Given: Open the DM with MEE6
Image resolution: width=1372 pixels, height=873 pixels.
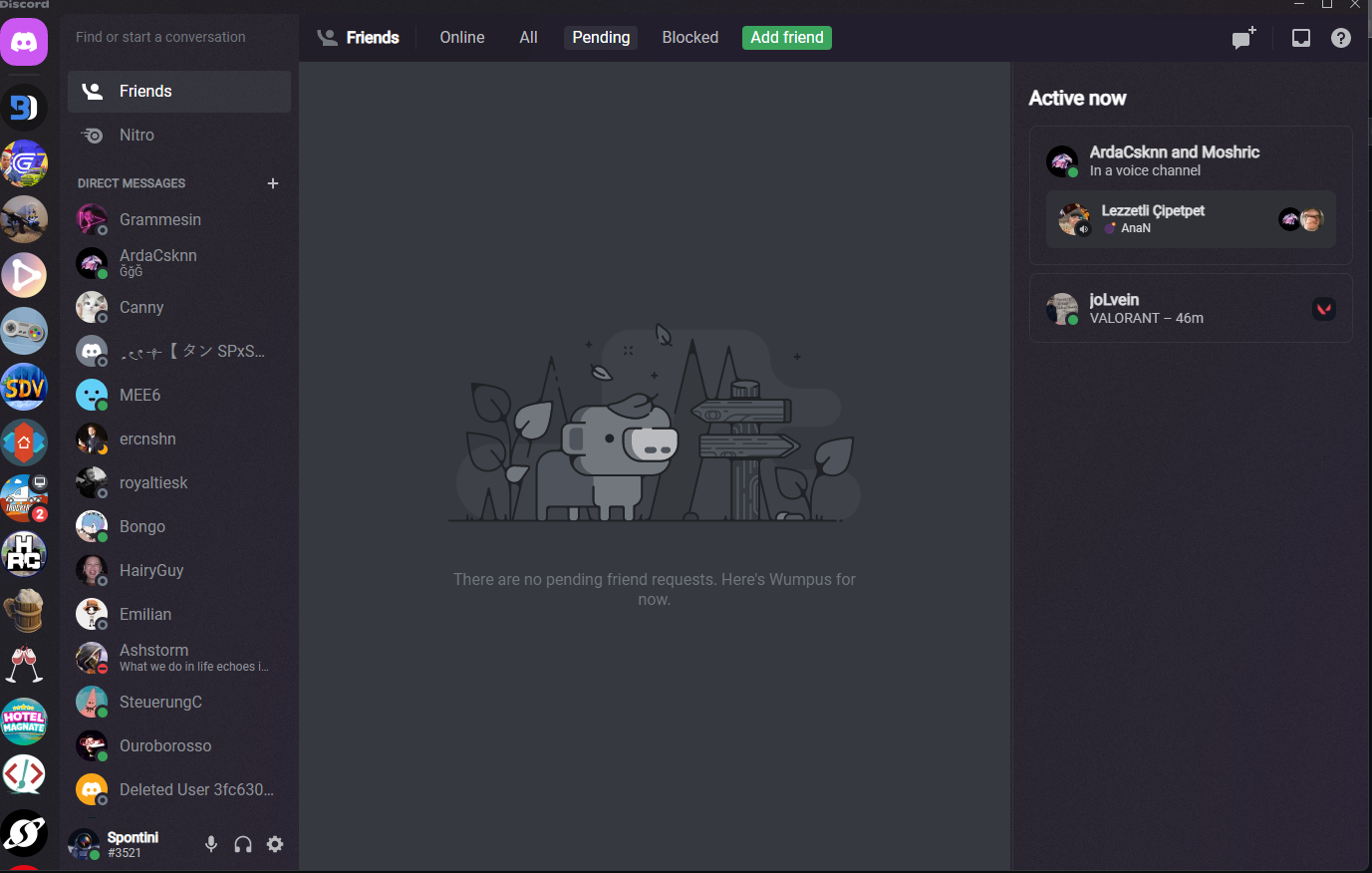Looking at the screenshot, I should coord(140,395).
